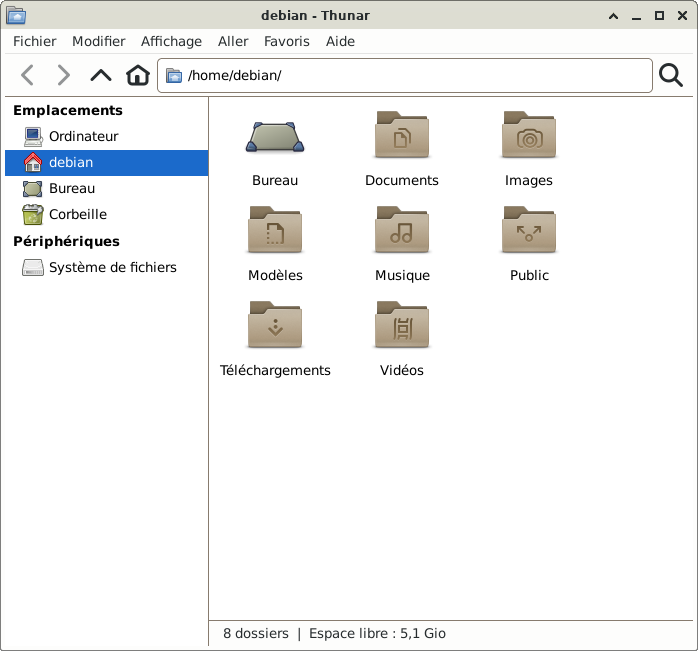Click the Public folder name label

point(529,275)
